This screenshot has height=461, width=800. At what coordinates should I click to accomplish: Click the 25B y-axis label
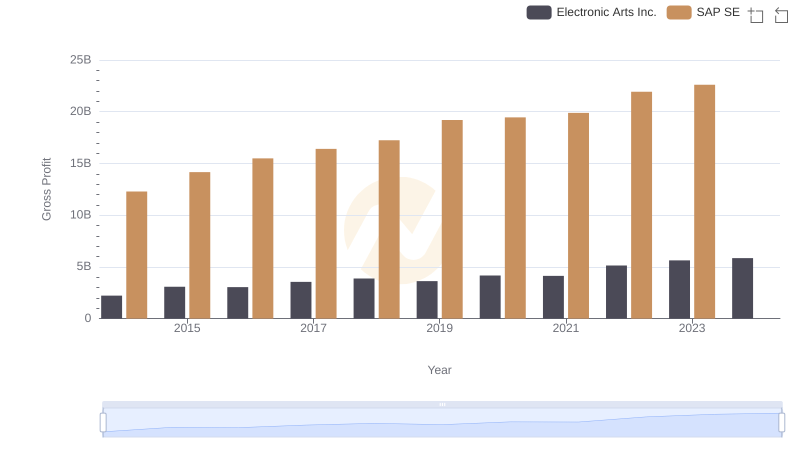pos(81,60)
